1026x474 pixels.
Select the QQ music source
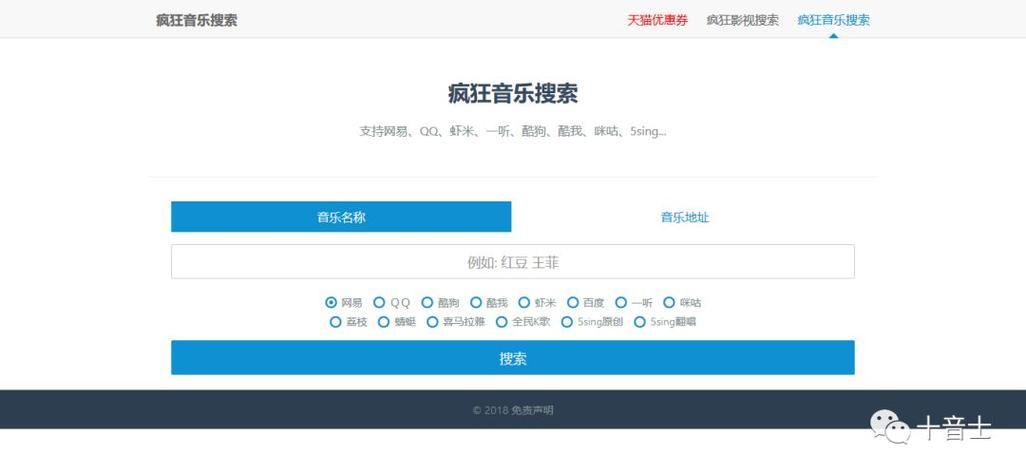click(x=379, y=302)
